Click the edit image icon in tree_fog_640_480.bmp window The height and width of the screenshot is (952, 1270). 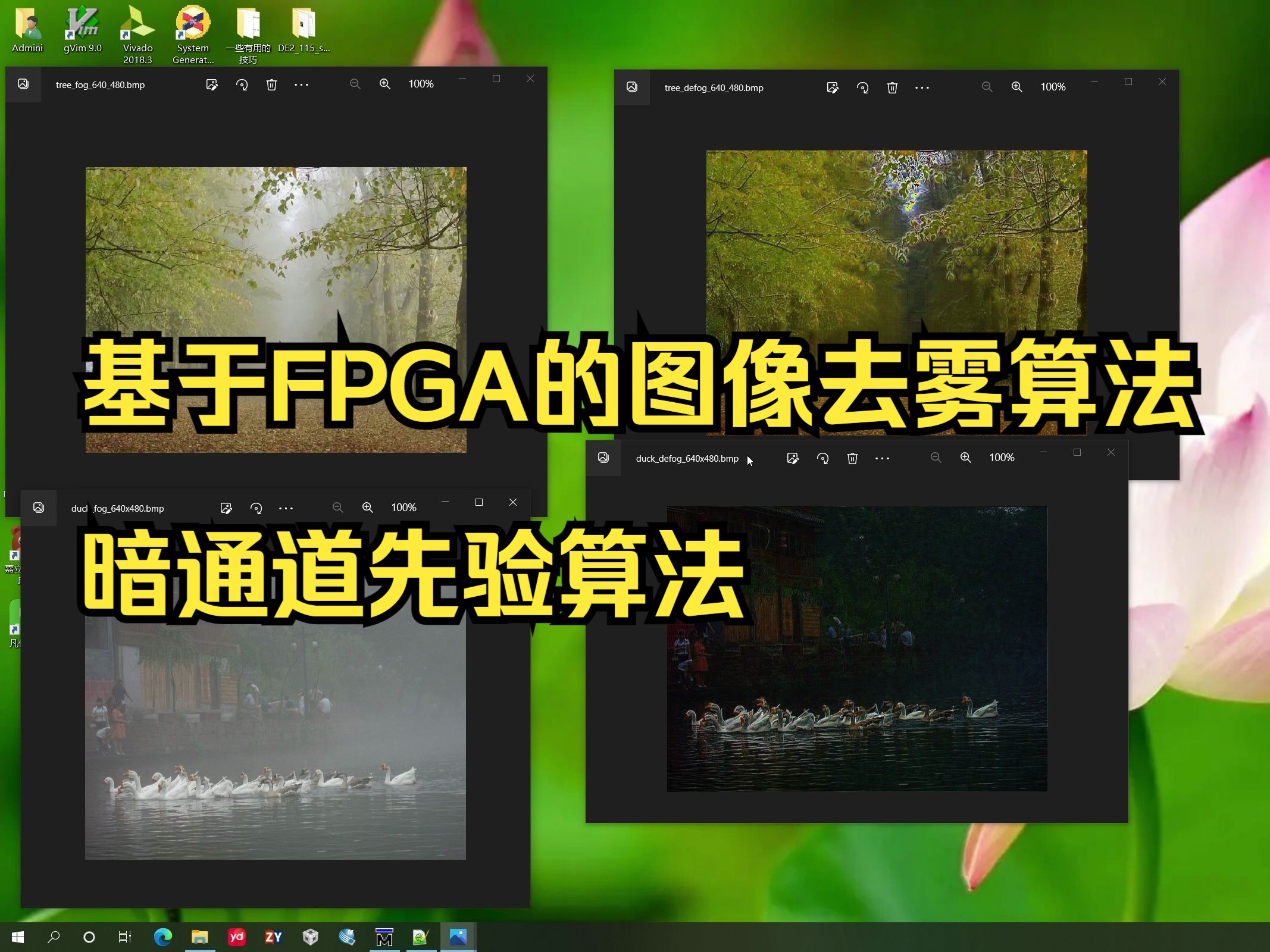pos(211,84)
